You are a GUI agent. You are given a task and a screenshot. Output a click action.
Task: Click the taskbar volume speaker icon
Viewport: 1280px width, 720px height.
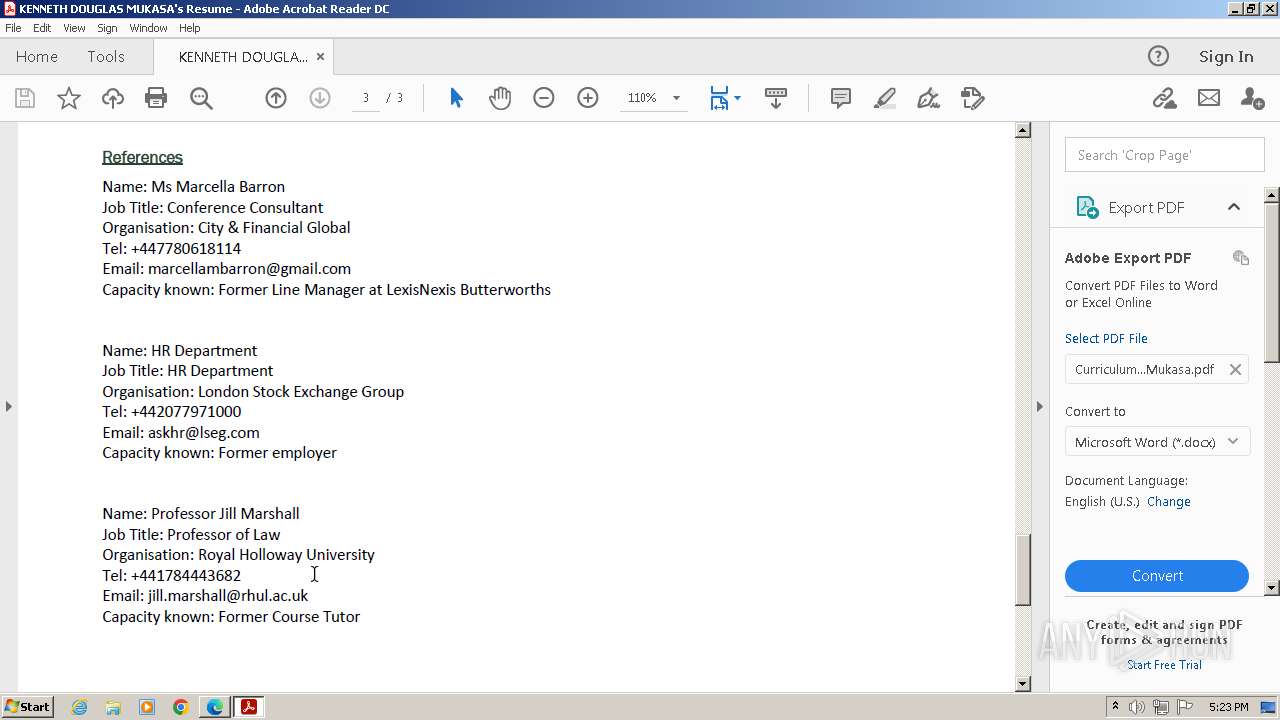tap(1137, 707)
